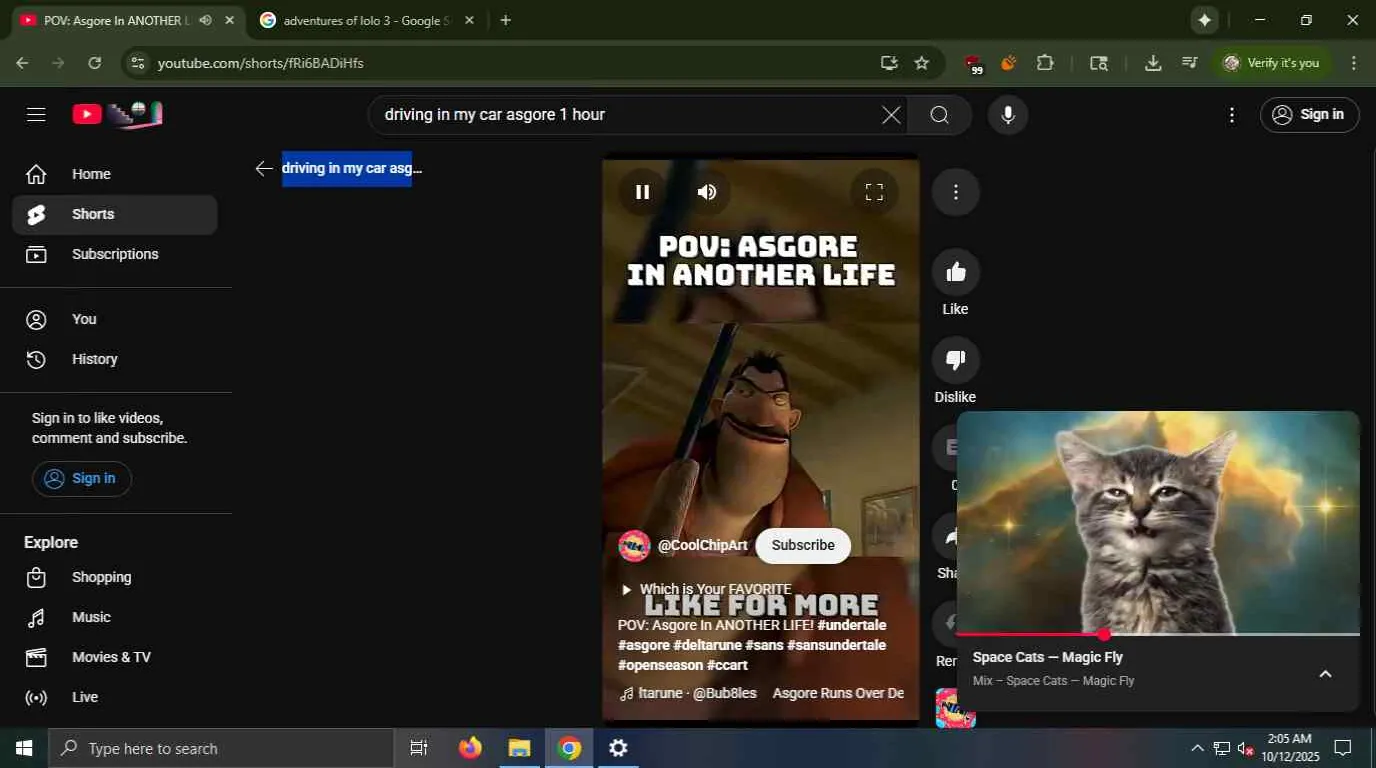The width and height of the screenshot is (1376, 768).
Task: Switch to the adventures of lolo 3 tab
Action: click(365, 20)
